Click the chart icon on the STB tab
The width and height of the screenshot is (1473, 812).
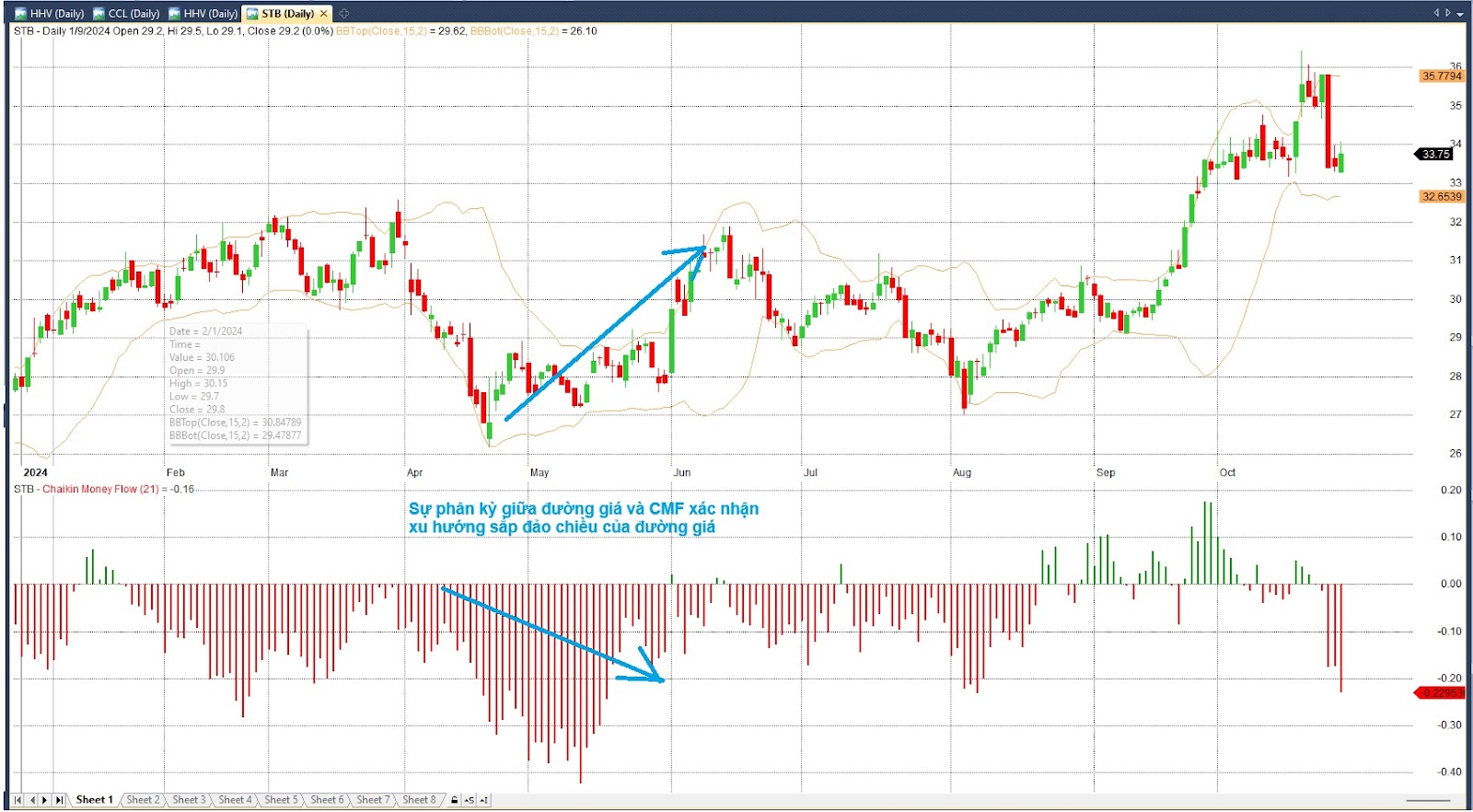(x=252, y=14)
